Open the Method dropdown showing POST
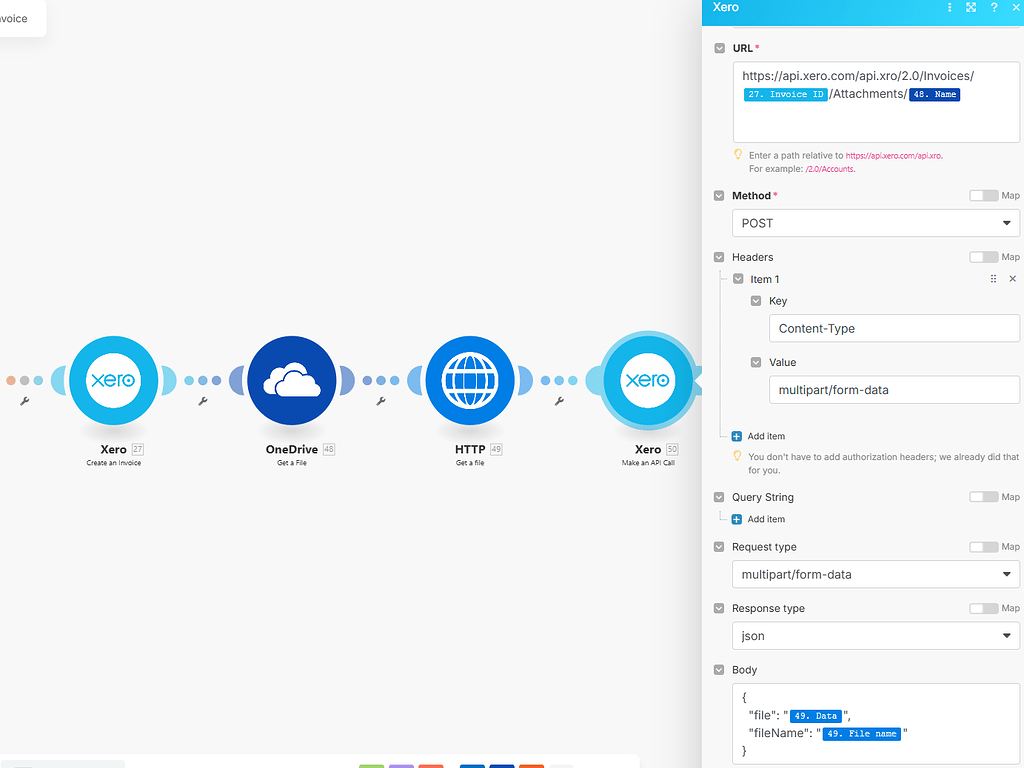The image size is (1024, 768). (x=876, y=222)
